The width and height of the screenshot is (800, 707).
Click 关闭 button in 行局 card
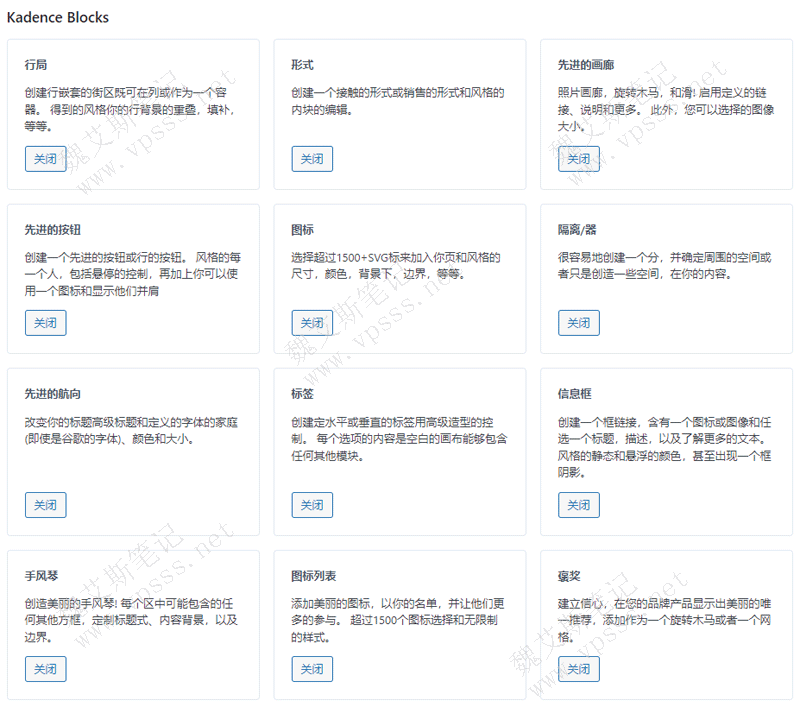45,159
